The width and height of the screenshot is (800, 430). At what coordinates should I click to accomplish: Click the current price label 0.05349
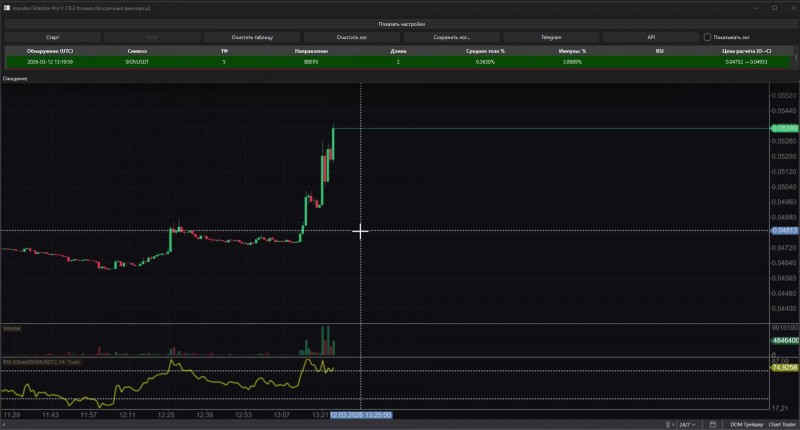(785, 128)
